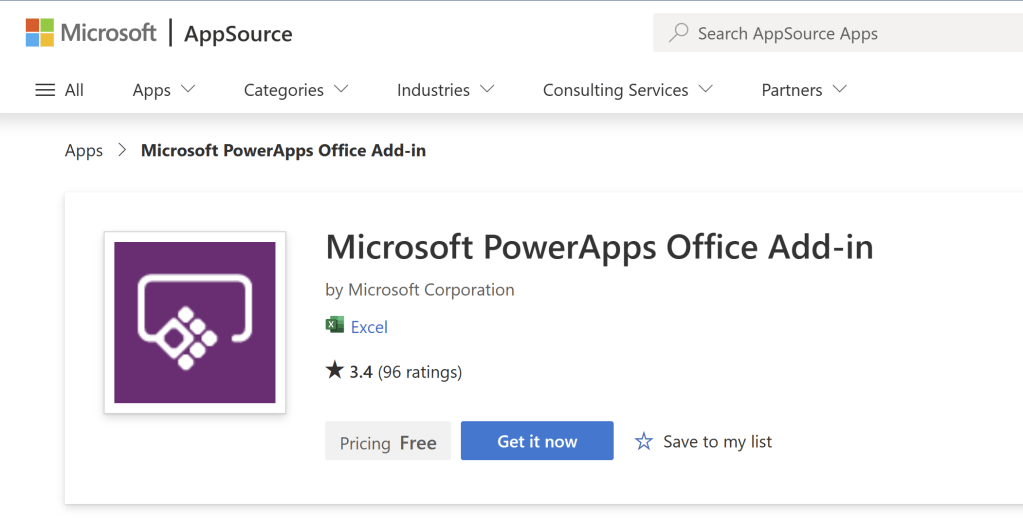Click the Microsoft Corporation publisher name
The width and height of the screenshot is (1023, 521).
coord(431,290)
